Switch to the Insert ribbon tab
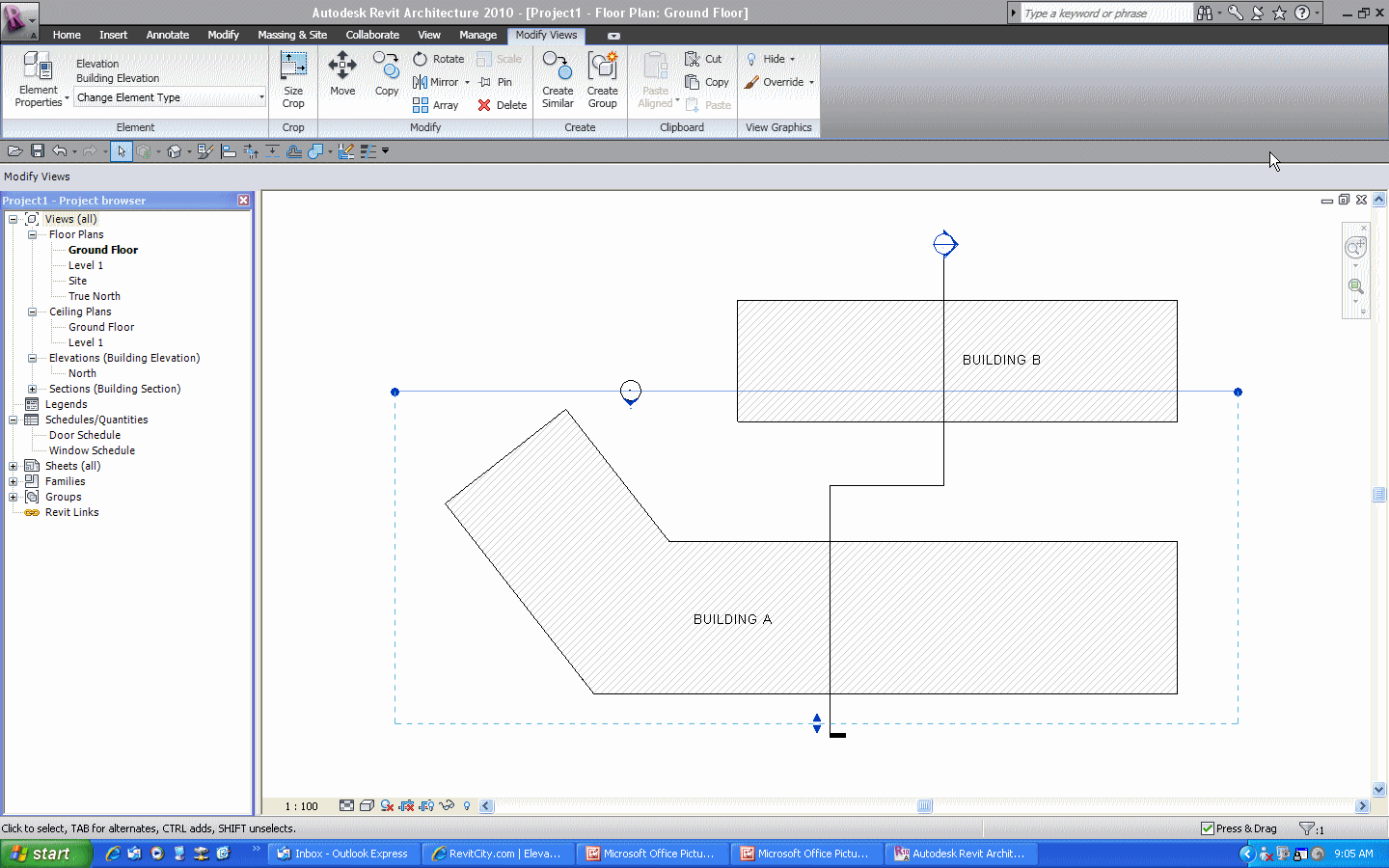 tap(113, 35)
